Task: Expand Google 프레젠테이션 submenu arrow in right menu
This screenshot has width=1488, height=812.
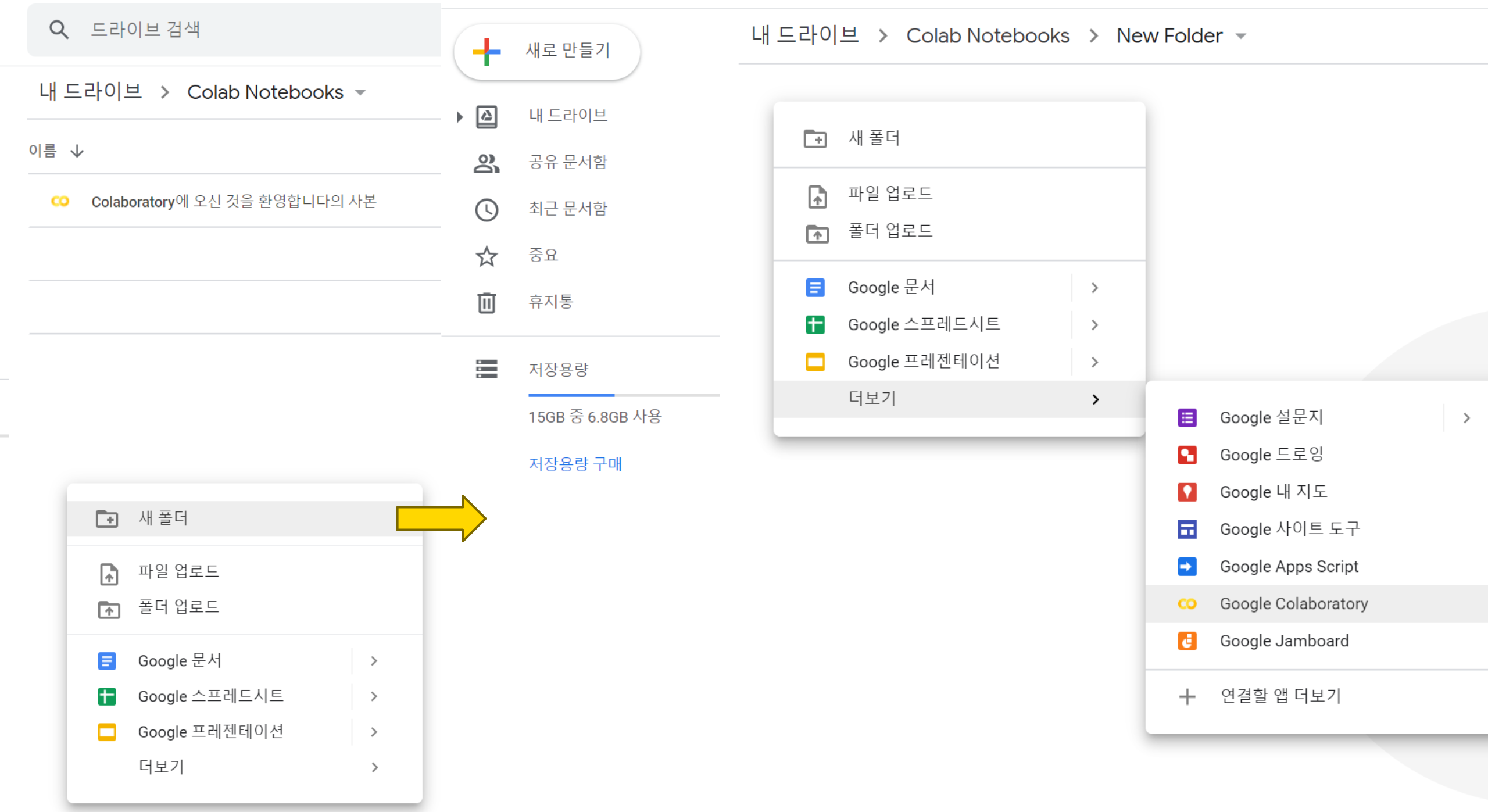Action: point(1094,362)
